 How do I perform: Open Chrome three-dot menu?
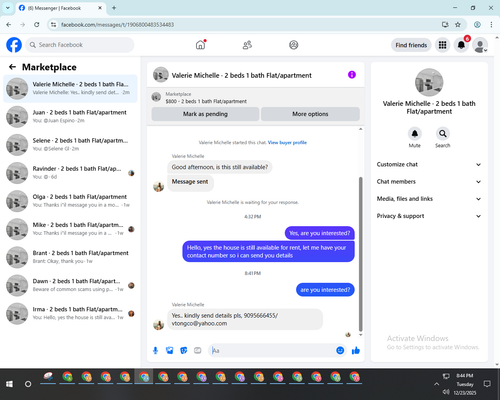coord(491,25)
